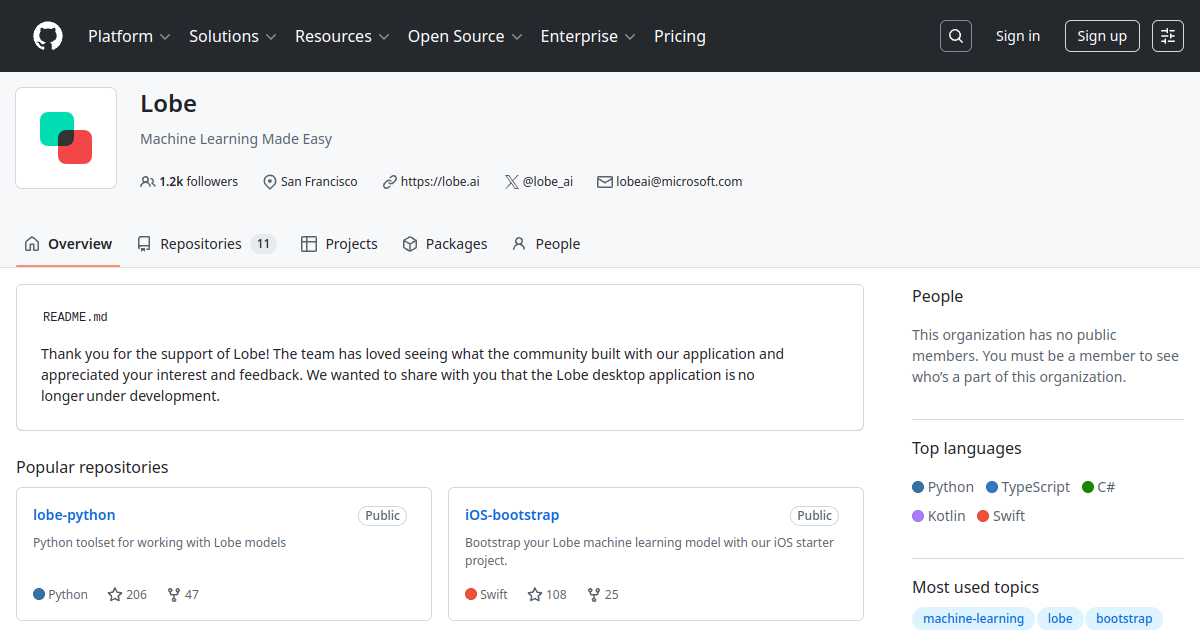Image resolution: width=1200 pixels, height=630 pixels.
Task: Open the lobe-python repository link
Action: coord(74,515)
